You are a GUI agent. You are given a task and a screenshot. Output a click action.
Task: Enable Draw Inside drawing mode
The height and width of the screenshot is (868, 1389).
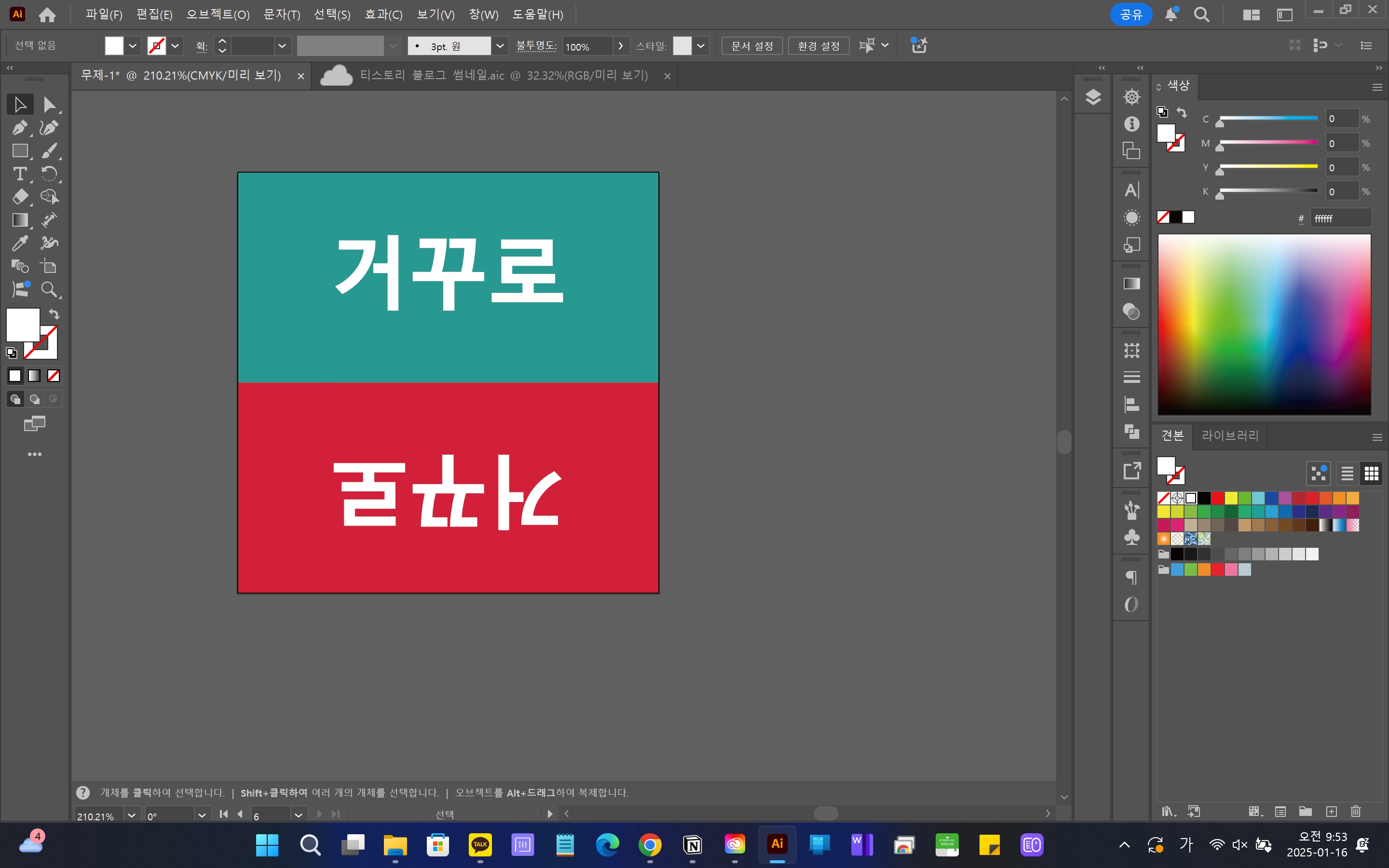(x=52, y=398)
